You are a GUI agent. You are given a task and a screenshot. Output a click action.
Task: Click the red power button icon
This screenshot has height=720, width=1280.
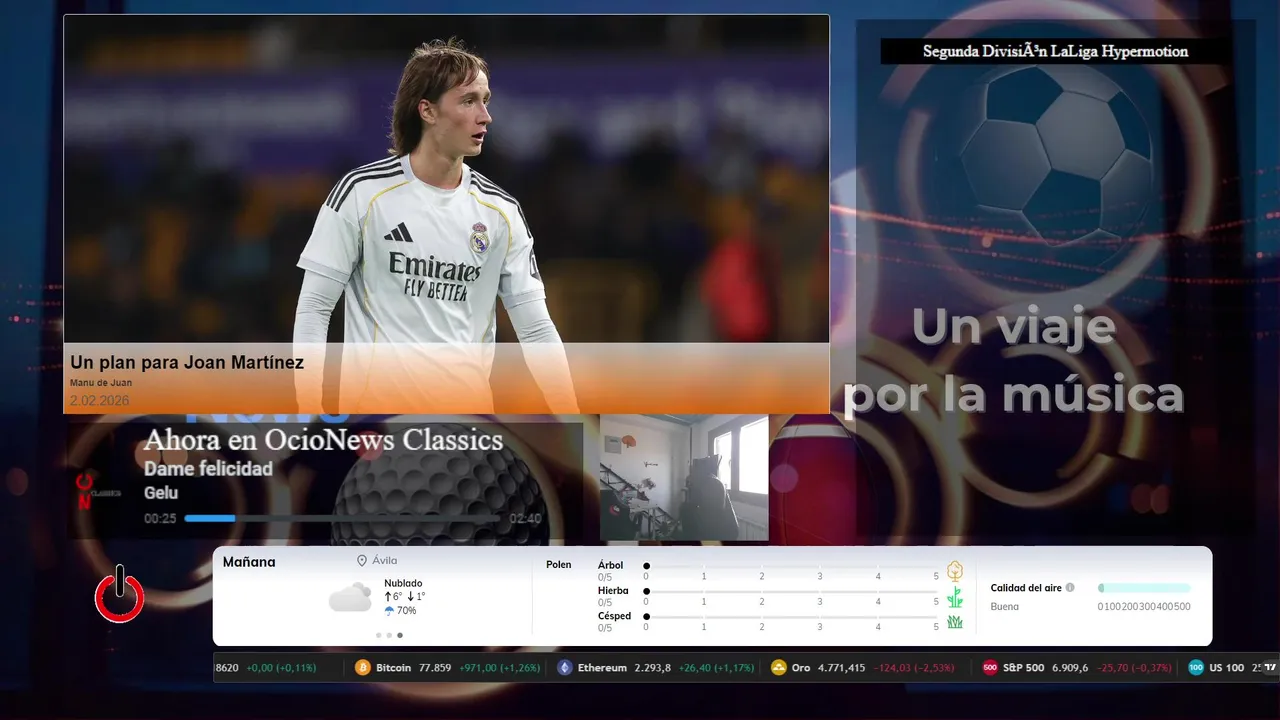(119, 594)
